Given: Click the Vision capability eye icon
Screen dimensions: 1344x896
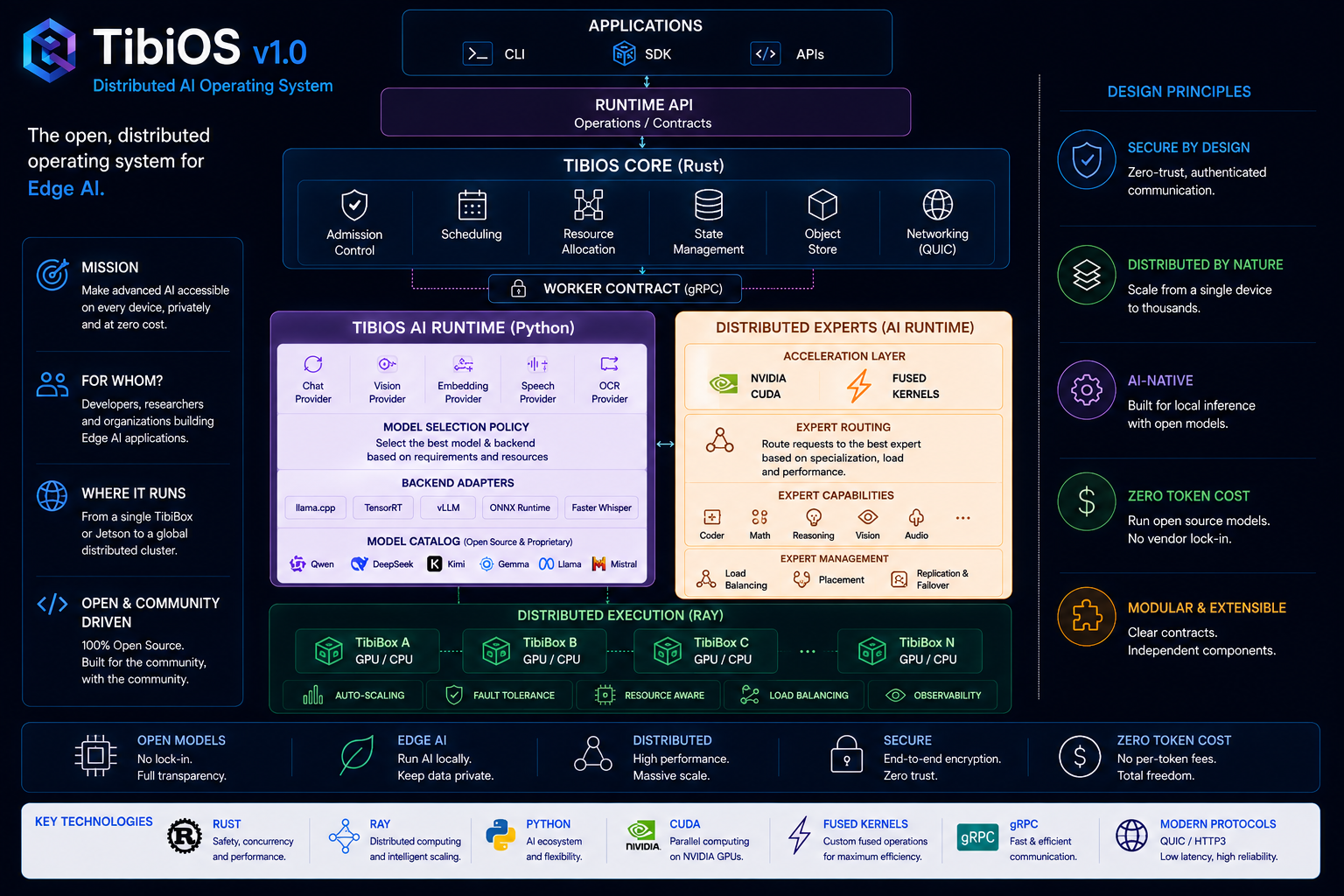Looking at the screenshot, I should click(868, 517).
